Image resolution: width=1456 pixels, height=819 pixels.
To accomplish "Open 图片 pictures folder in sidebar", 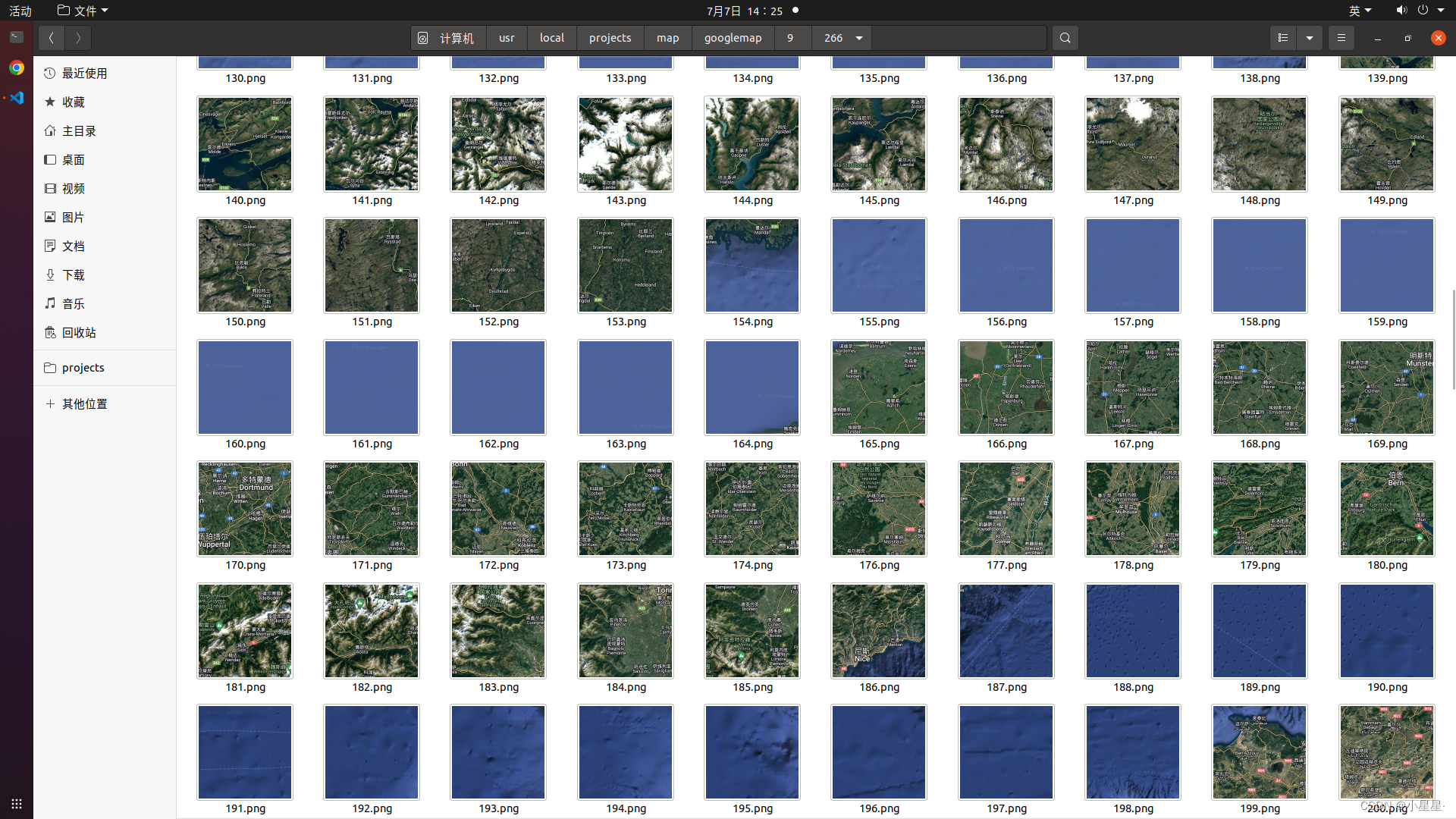I will (105, 217).
